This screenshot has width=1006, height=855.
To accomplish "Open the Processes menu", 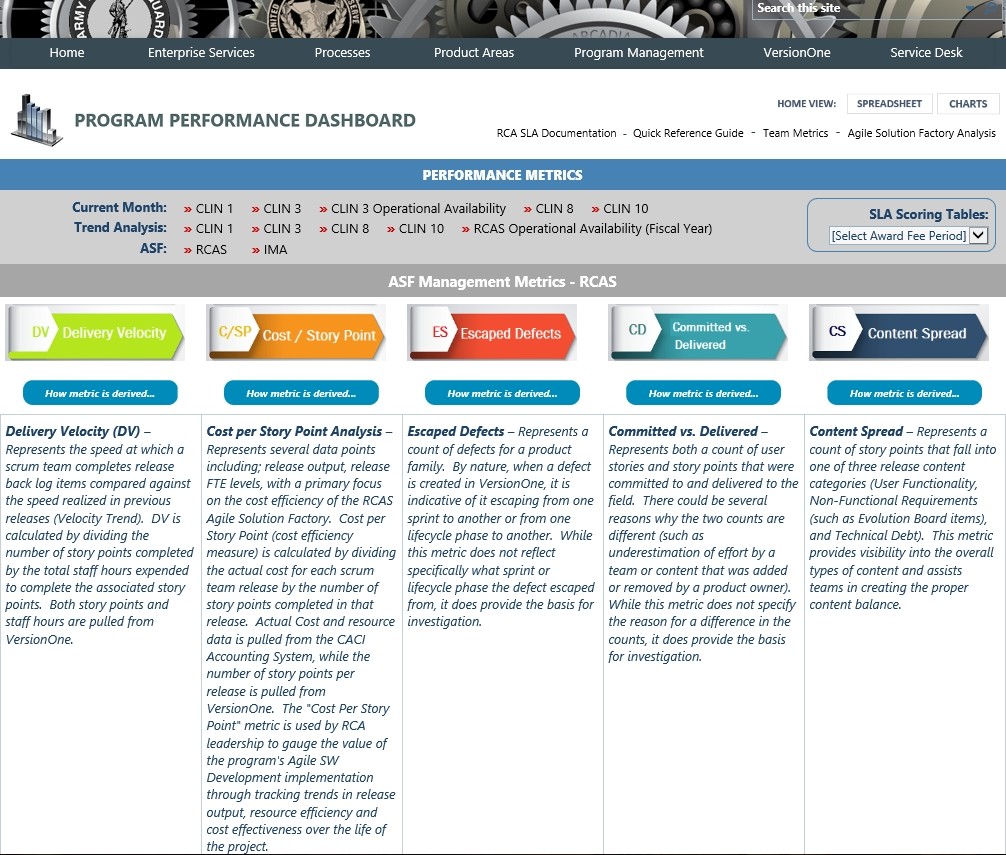I will pos(343,53).
